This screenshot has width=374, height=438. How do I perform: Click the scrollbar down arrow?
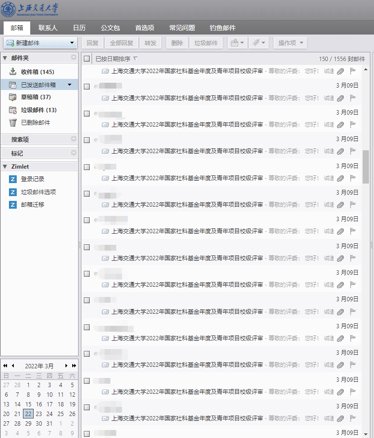point(366,434)
